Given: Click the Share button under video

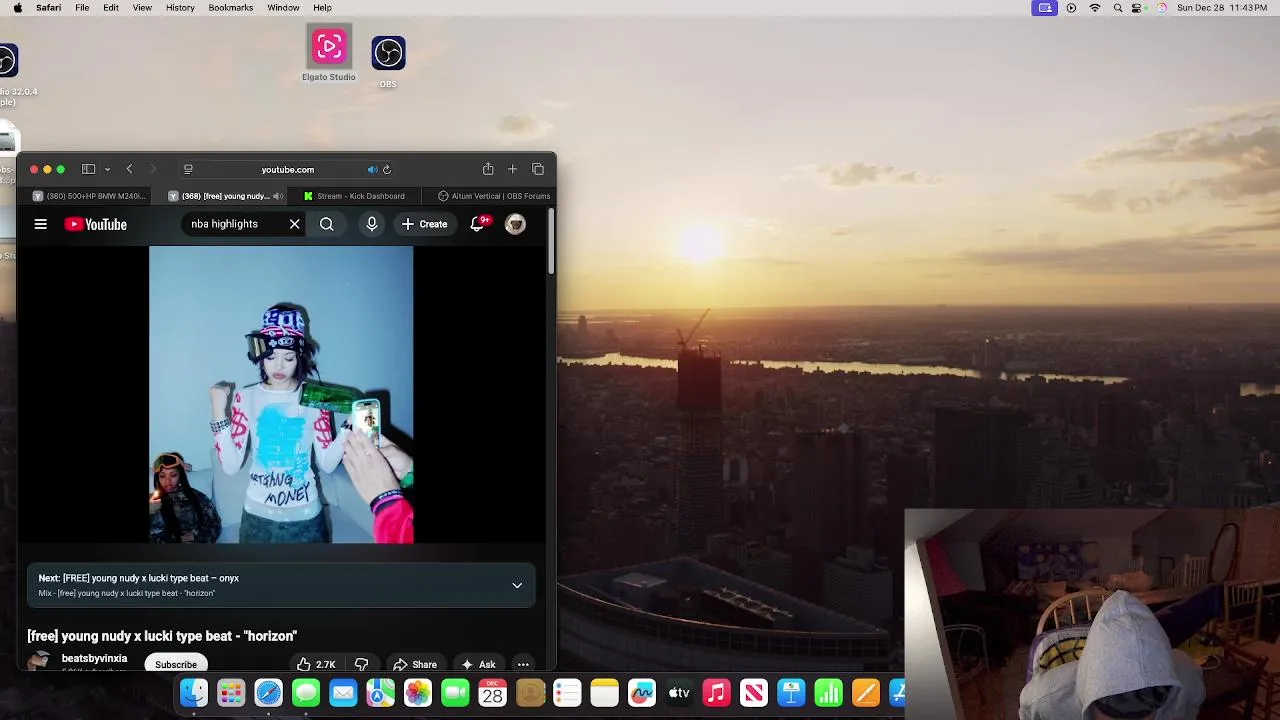Looking at the screenshot, I should (x=415, y=664).
